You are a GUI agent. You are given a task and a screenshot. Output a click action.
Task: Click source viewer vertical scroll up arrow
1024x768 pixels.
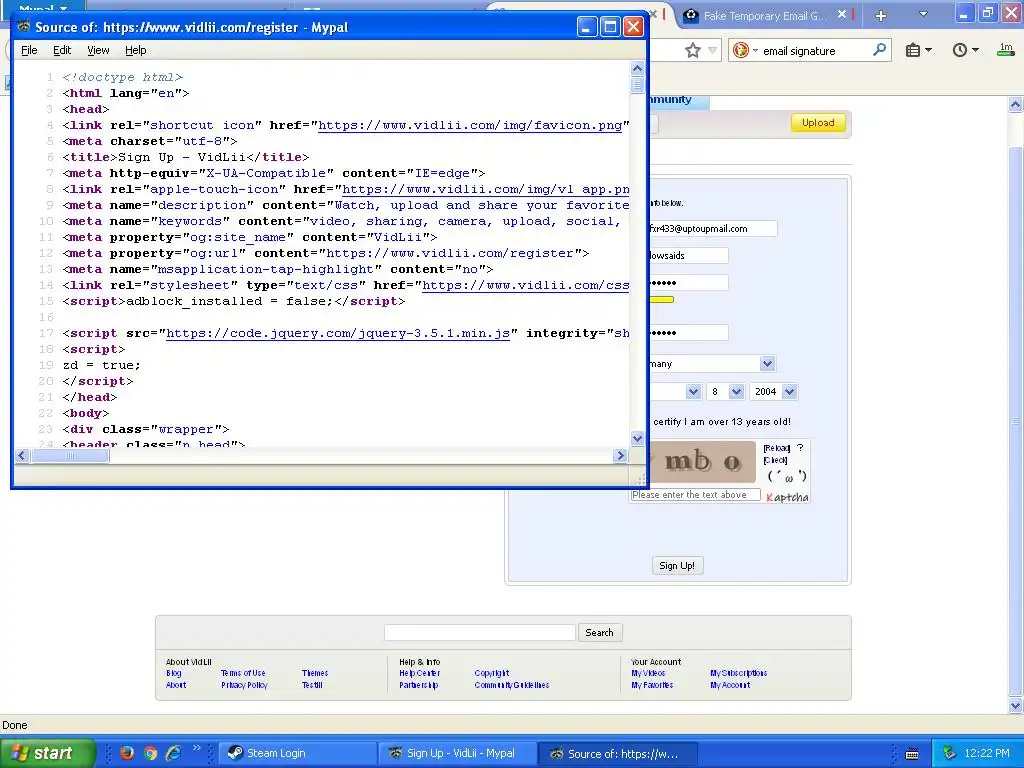click(x=637, y=68)
